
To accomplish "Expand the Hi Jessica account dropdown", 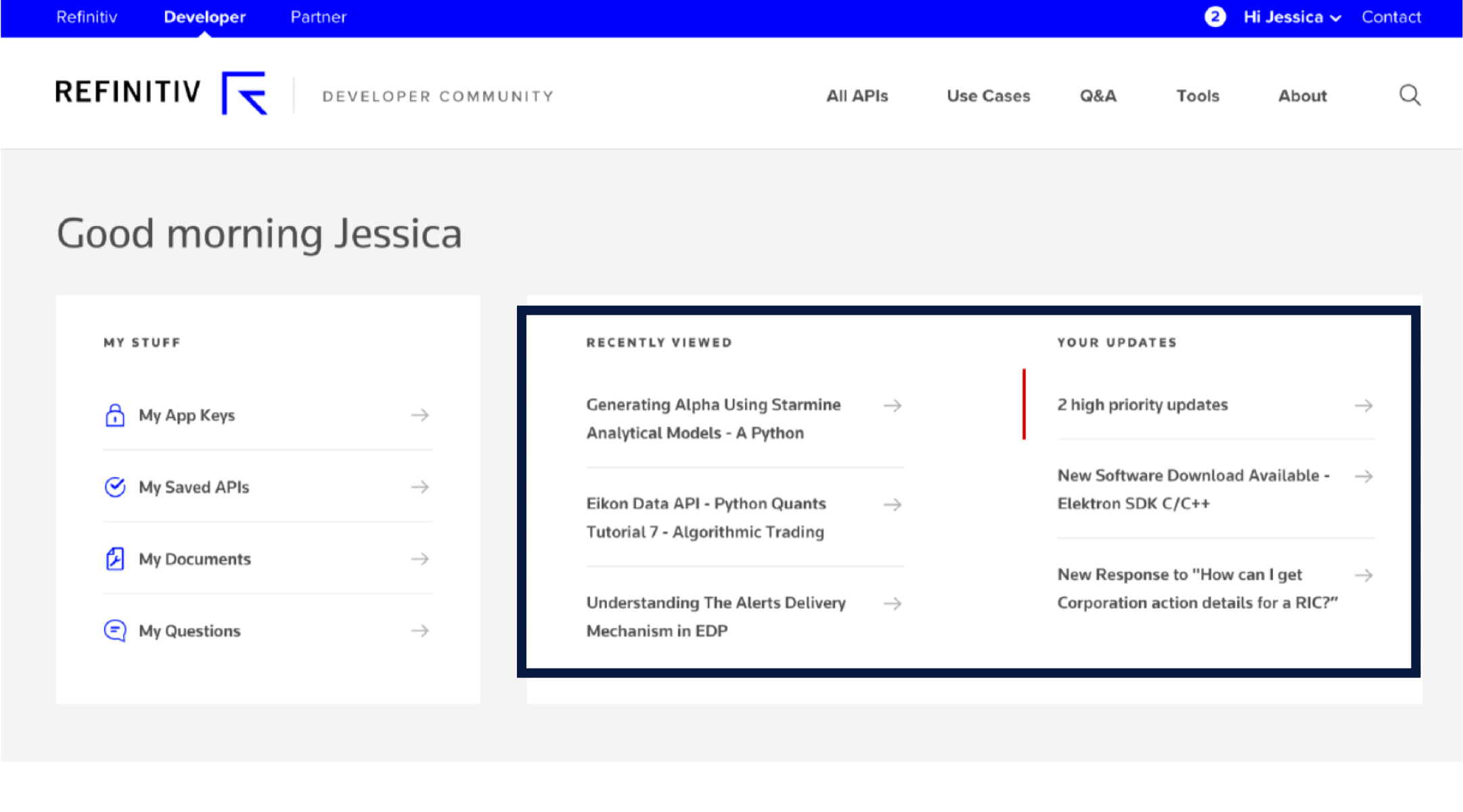I will (1292, 18).
